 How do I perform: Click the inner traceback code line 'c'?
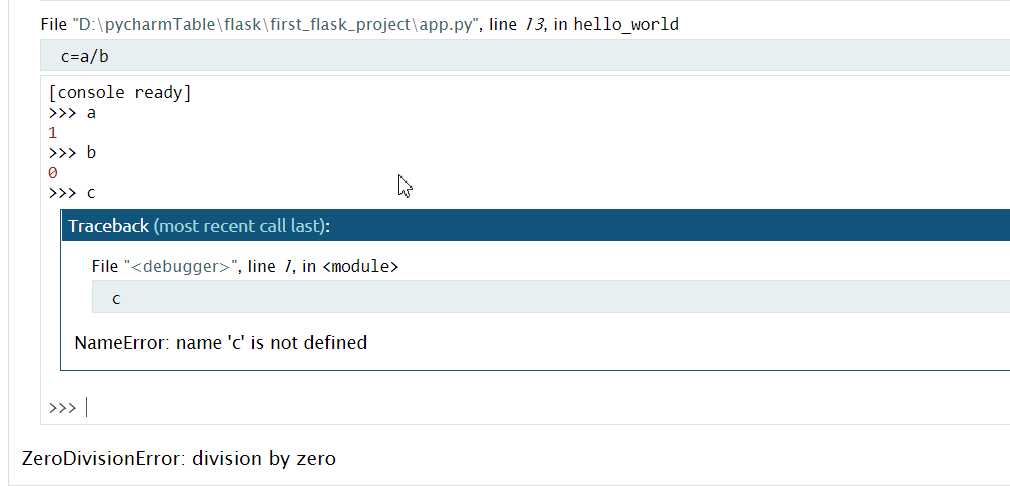pyautogui.click(x=551, y=297)
